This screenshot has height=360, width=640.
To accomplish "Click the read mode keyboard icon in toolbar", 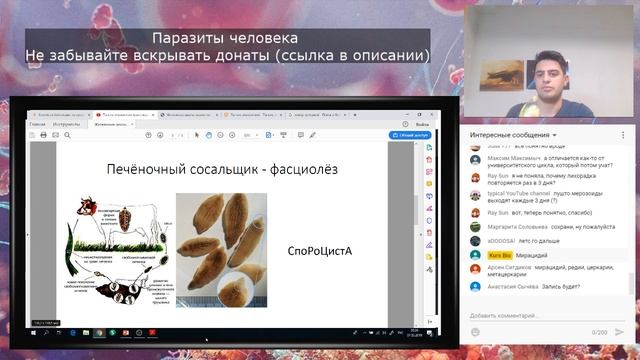I will [x=283, y=135].
